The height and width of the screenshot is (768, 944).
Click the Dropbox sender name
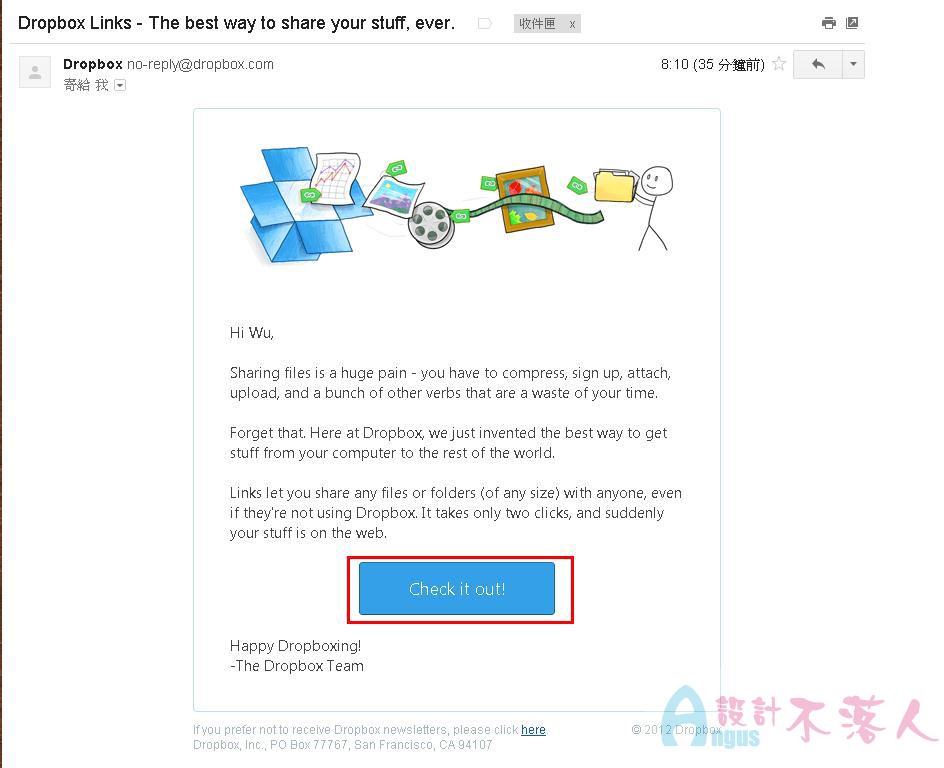(x=93, y=64)
